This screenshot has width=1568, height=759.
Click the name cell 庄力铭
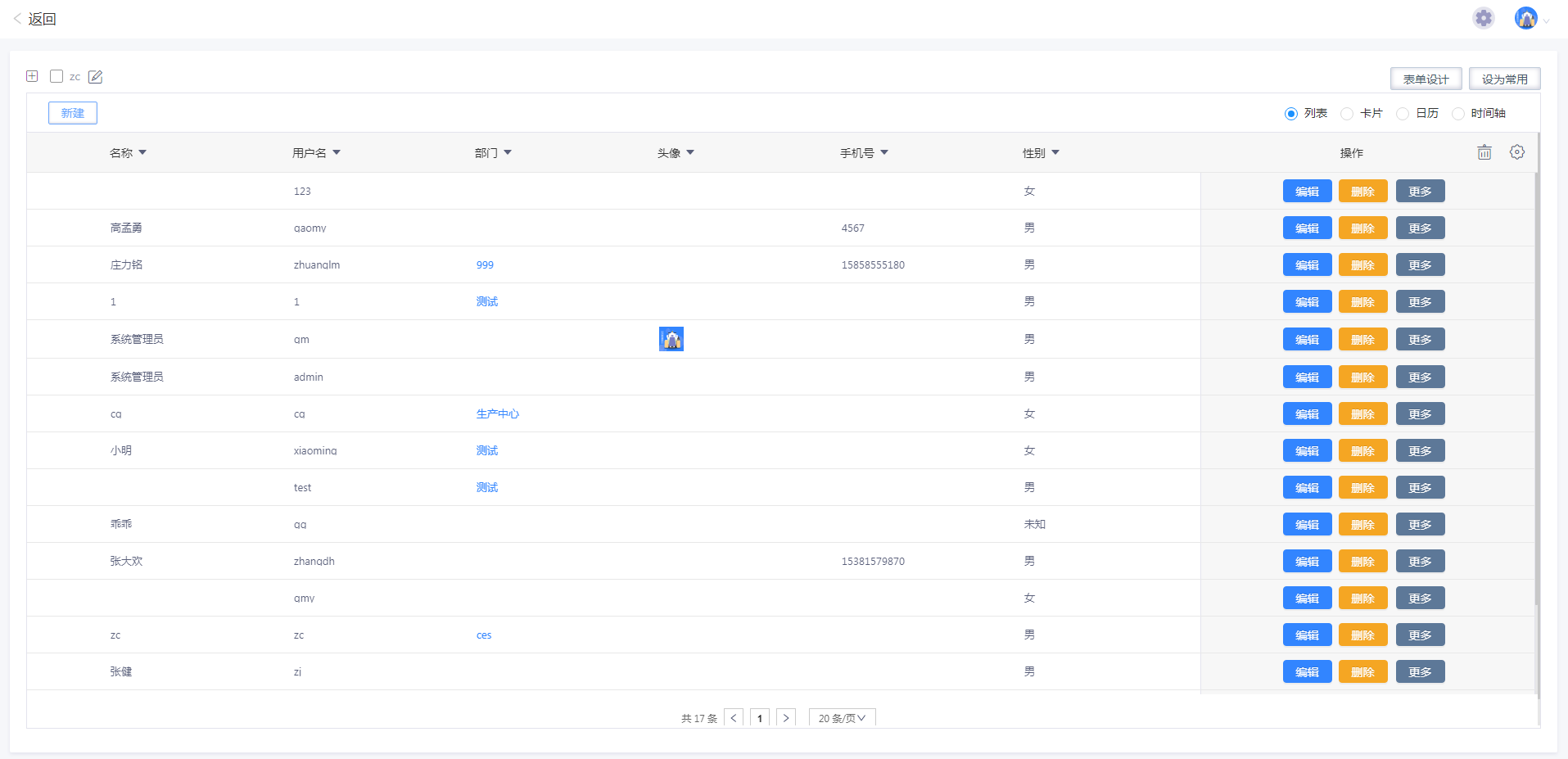tap(126, 264)
